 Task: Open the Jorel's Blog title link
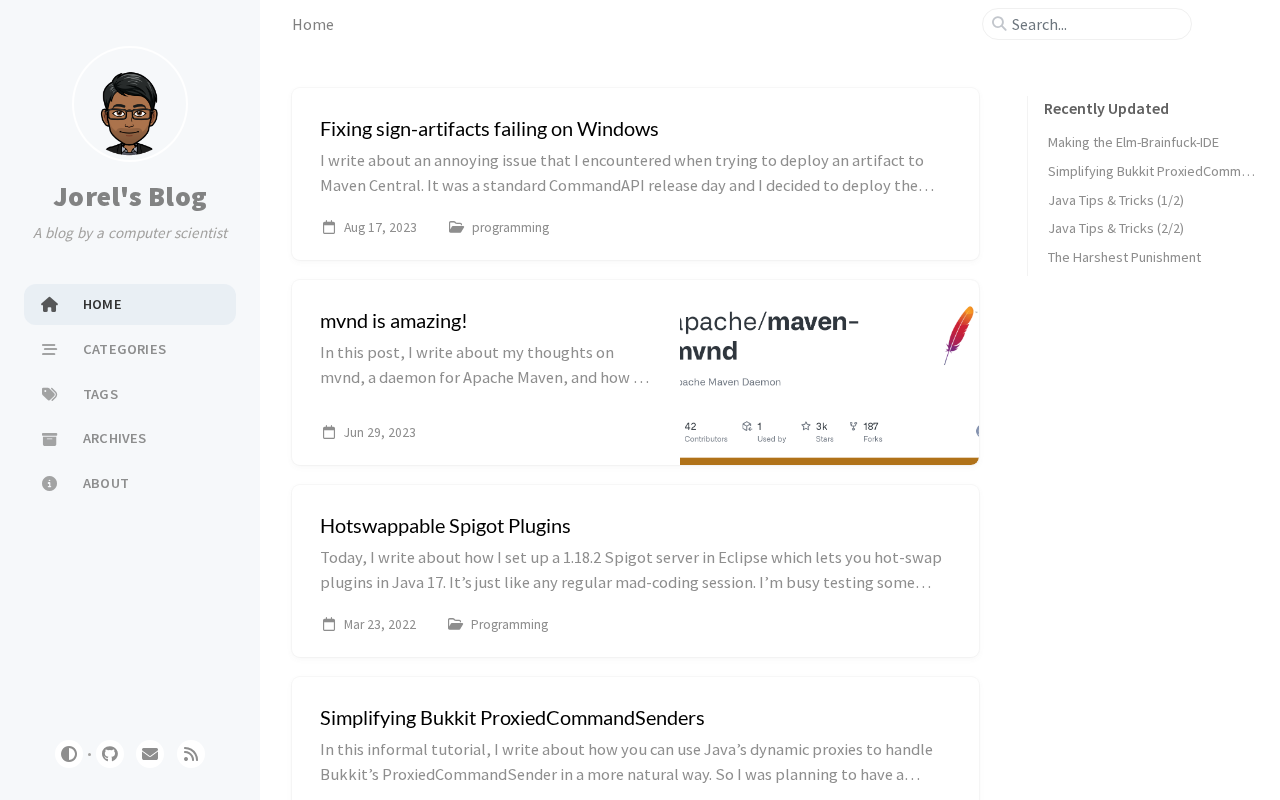(130, 196)
